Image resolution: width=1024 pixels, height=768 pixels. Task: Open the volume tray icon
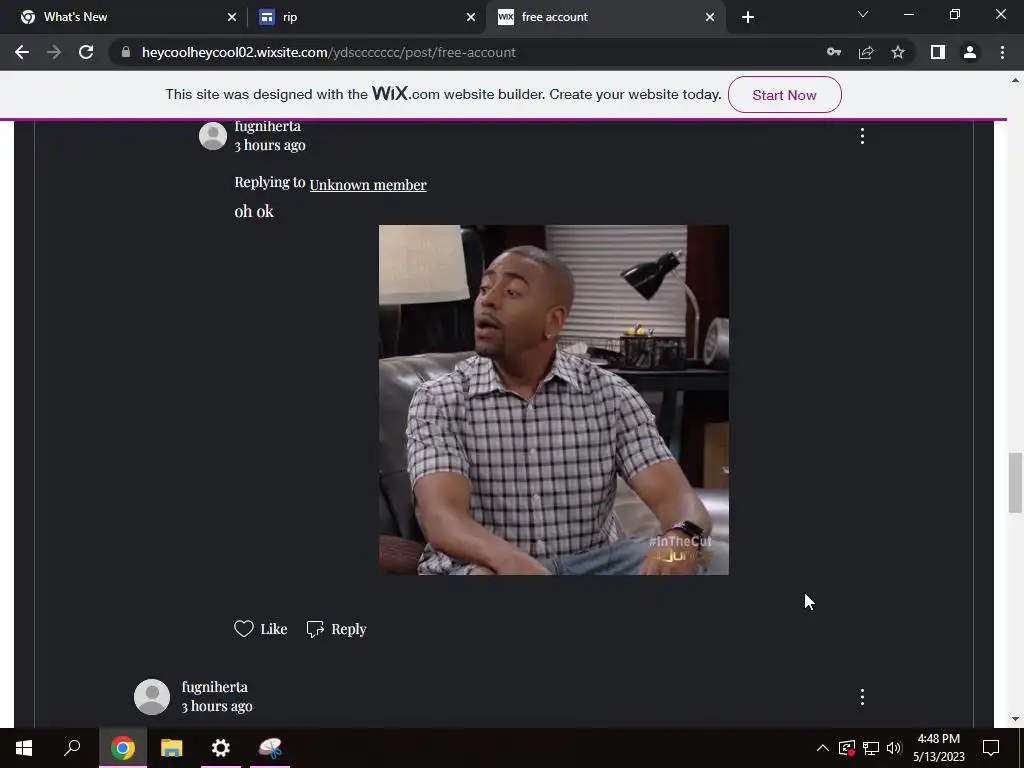(x=894, y=748)
